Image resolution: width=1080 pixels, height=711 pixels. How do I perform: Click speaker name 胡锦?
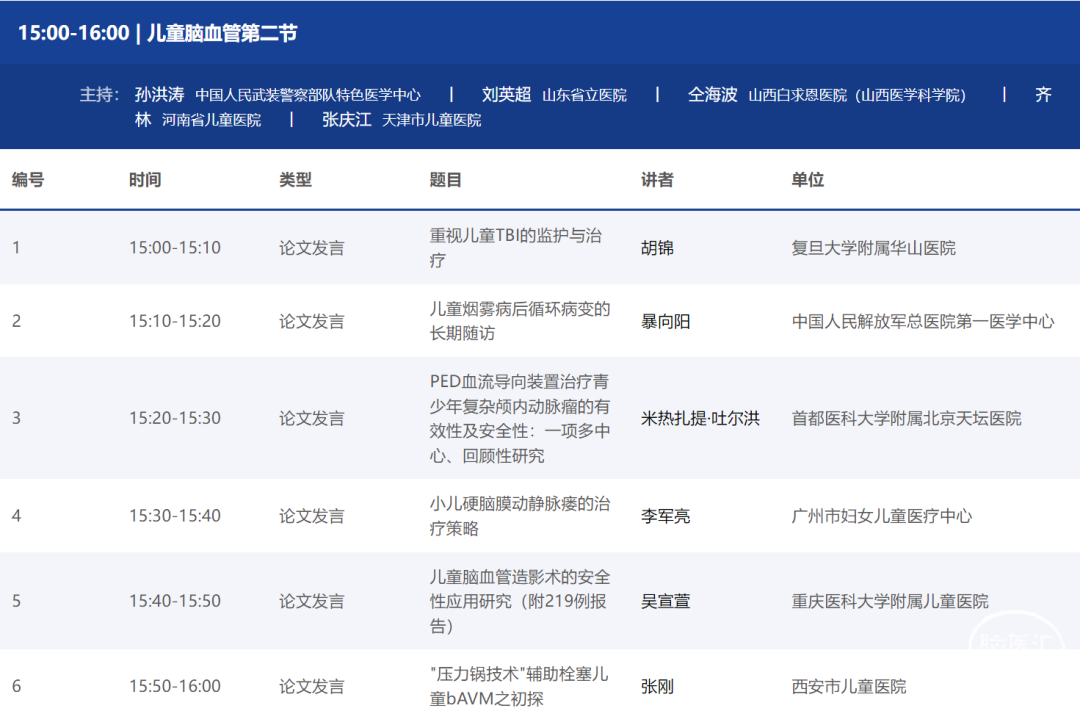pyautogui.click(x=657, y=248)
